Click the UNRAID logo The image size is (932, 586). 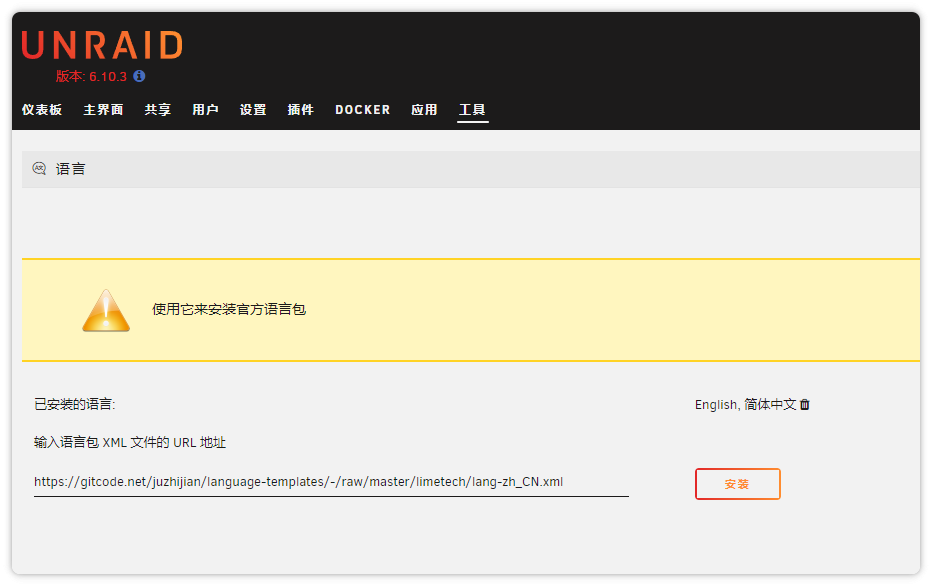tap(102, 46)
